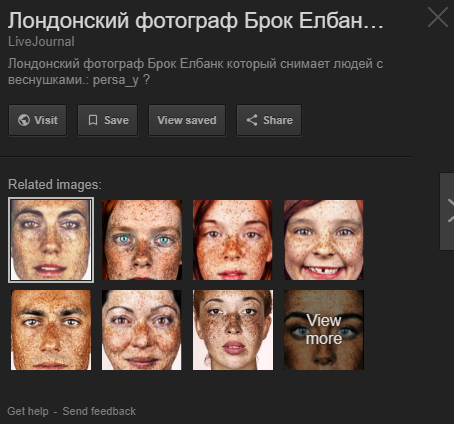The height and width of the screenshot is (424, 454).
Task: Open the thumbnail of the face with bright blue eyes
Action: (142, 240)
